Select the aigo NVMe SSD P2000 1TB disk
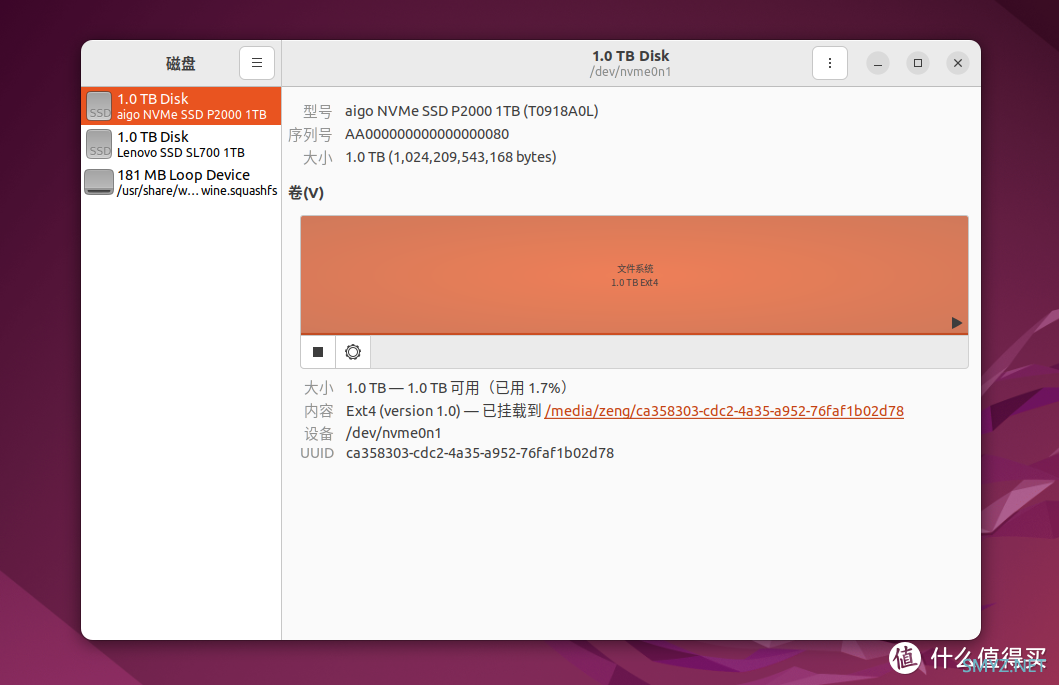The image size is (1059, 685). (181, 106)
